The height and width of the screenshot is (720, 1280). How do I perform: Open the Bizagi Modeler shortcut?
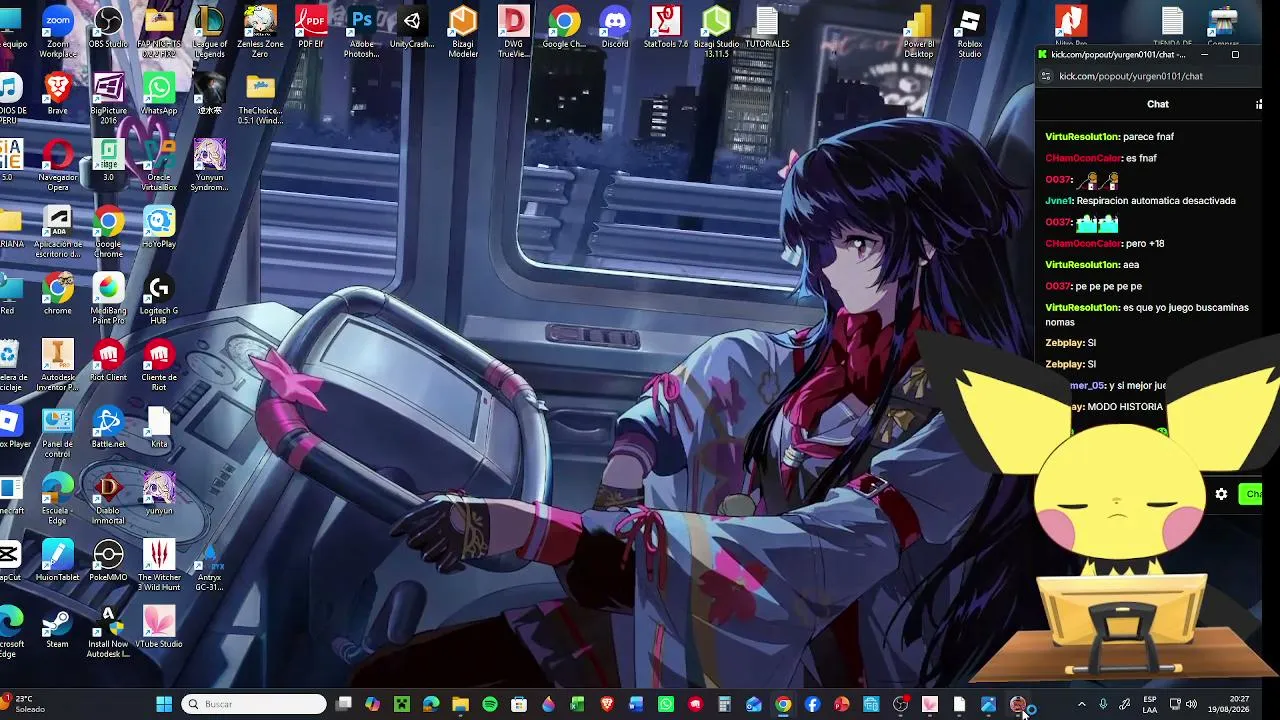[463, 32]
